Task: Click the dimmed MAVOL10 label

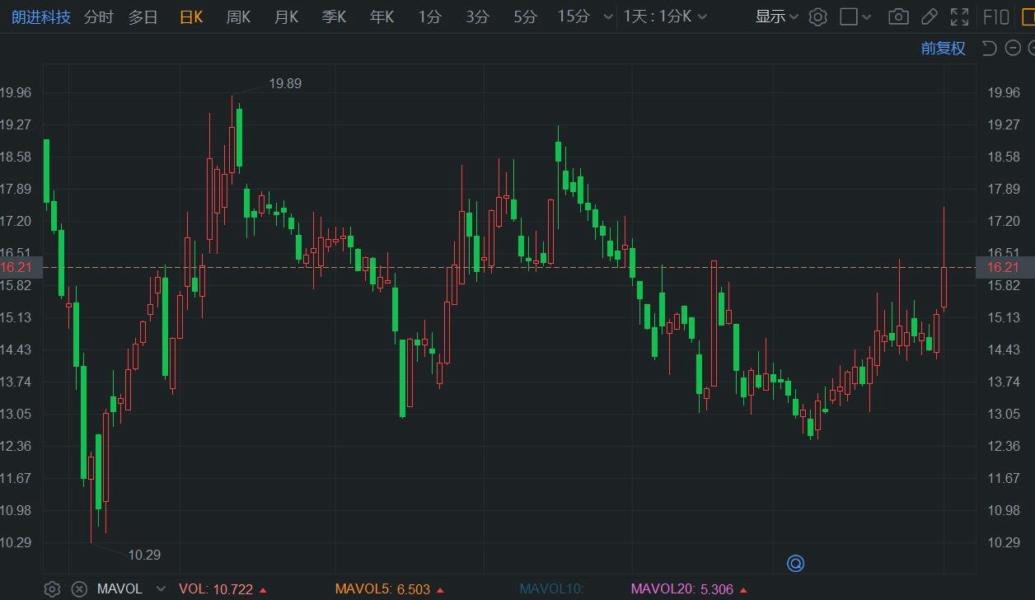Action: 551,589
